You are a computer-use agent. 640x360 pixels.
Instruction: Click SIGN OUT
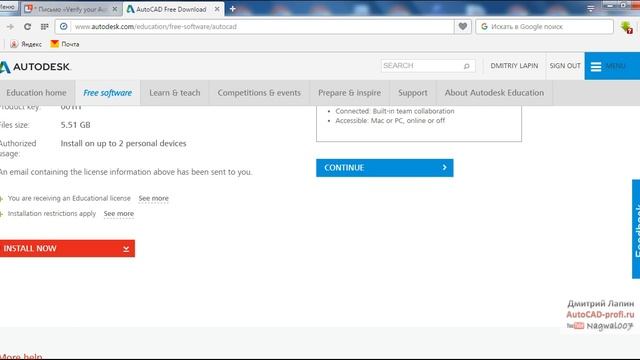point(565,66)
